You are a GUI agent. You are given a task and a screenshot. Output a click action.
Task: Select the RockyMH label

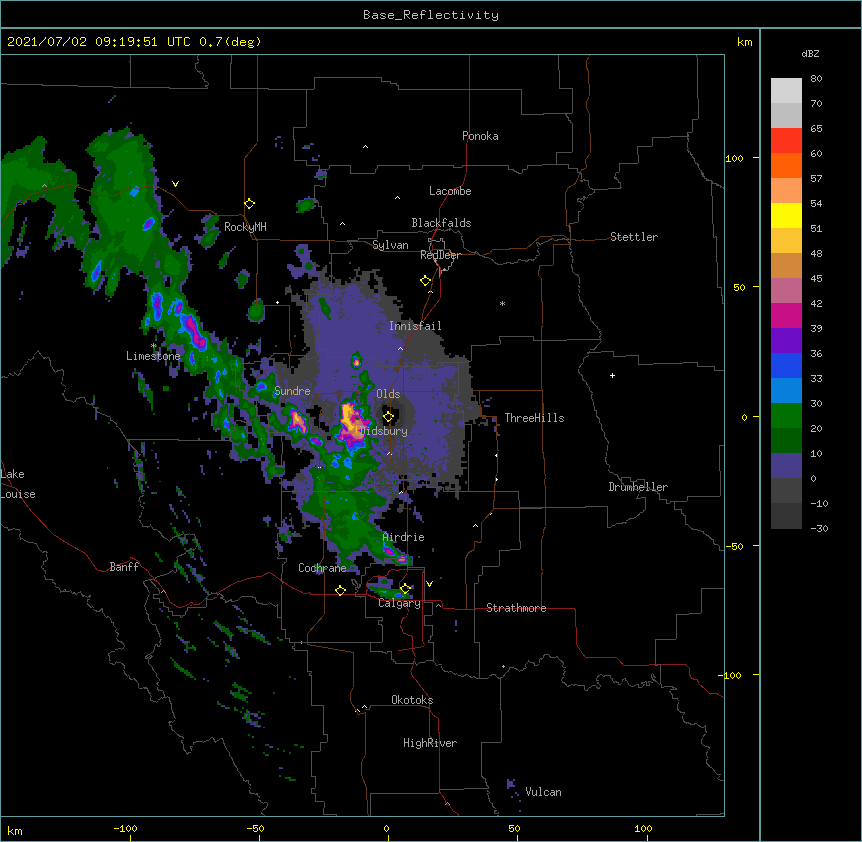[x=245, y=226]
